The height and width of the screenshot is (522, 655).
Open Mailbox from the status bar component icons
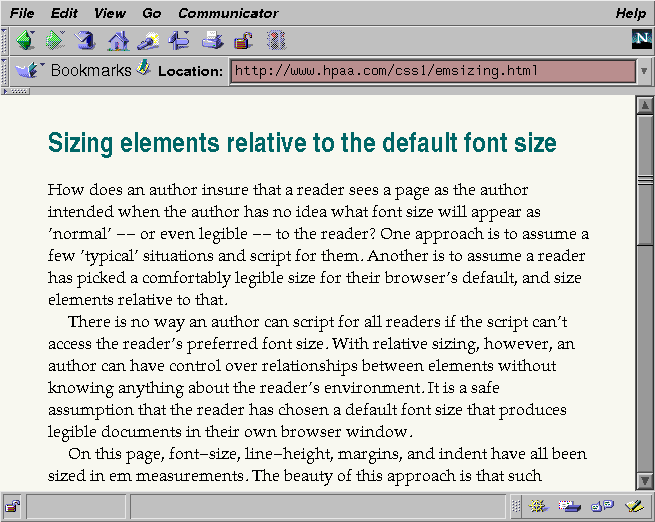[x=570, y=506]
